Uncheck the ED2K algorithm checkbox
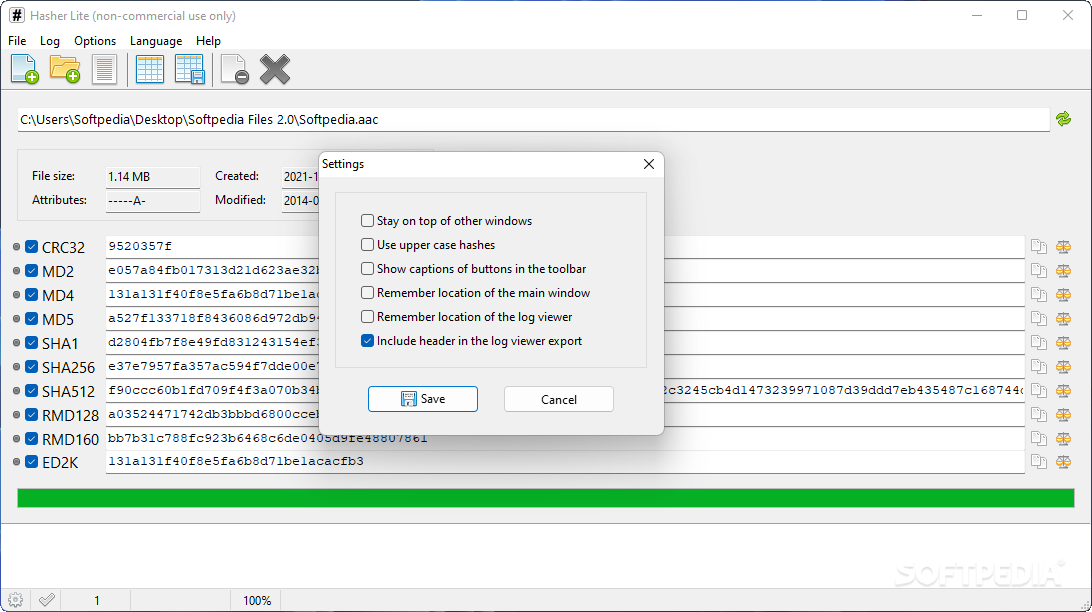 click(x=31, y=462)
